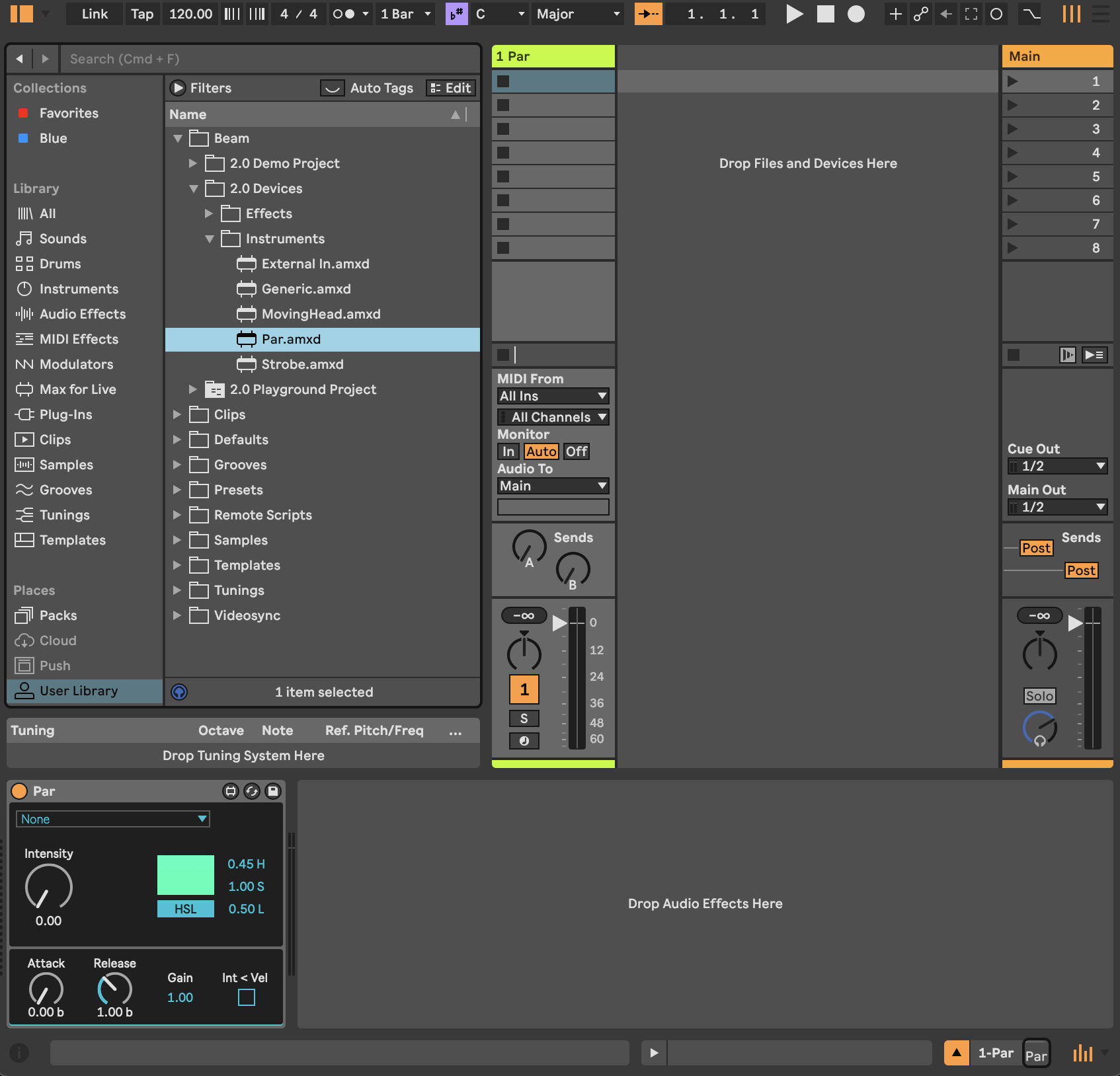Click the track 1 Send A knob
The height and width of the screenshot is (1076, 1120).
click(x=529, y=547)
